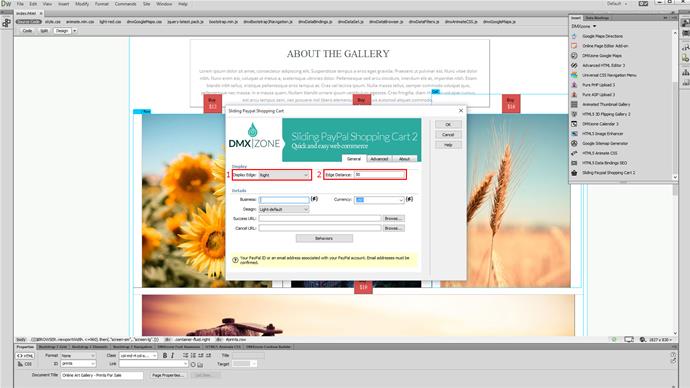Click HTML5 Image Enhancer icon
Viewport: 690px width, 388px height.
coord(574,133)
